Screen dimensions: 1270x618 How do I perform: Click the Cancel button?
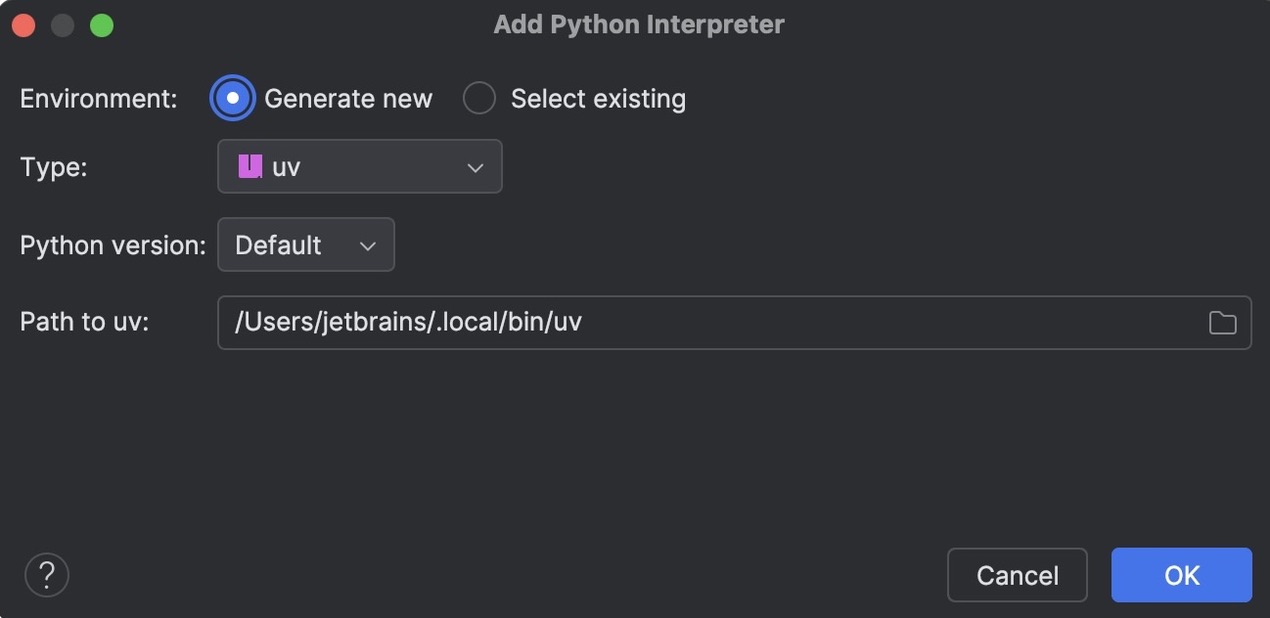point(1017,575)
